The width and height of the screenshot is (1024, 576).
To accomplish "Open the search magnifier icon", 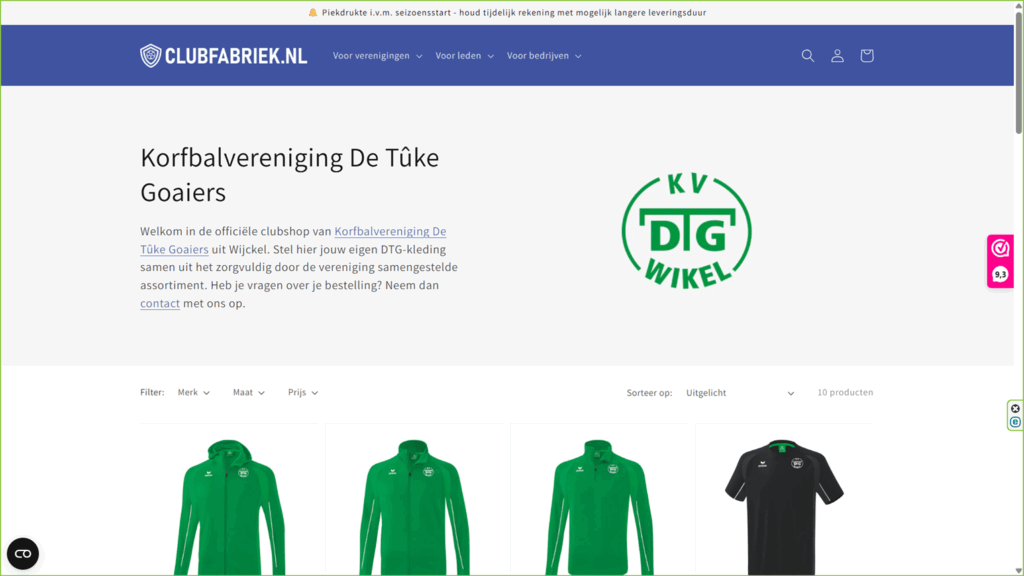I will tap(808, 56).
